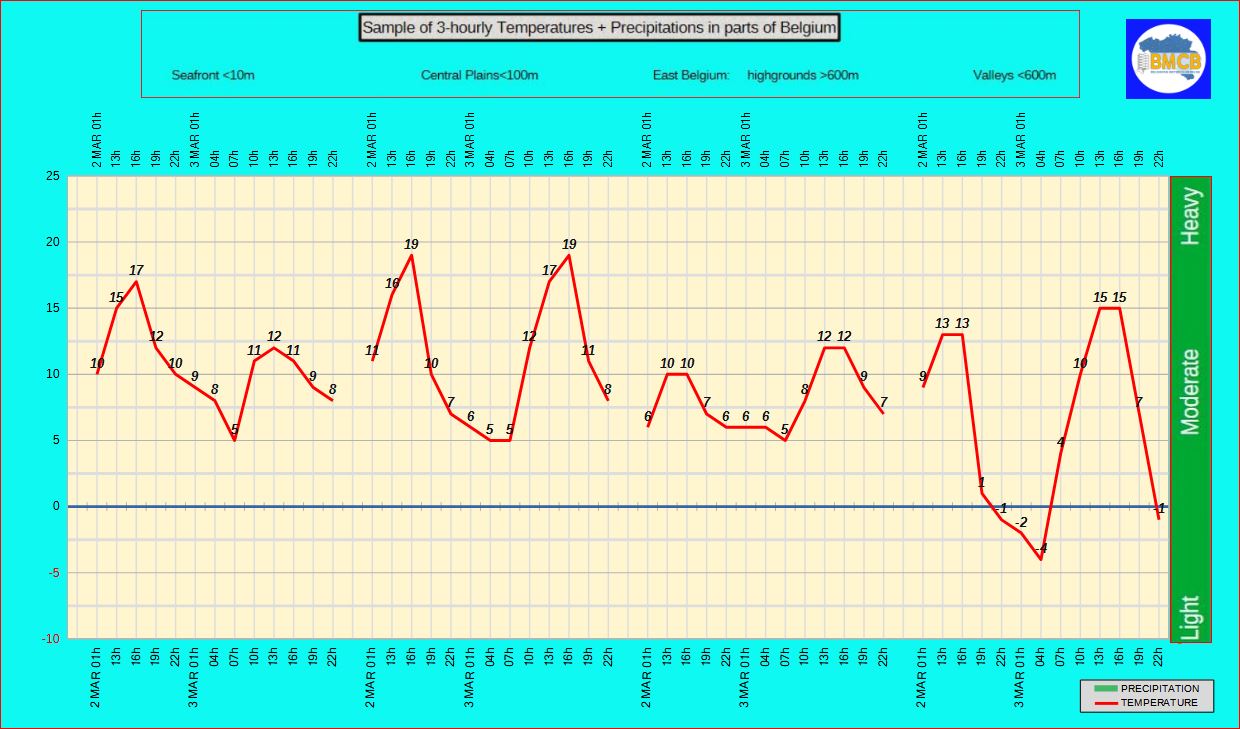
Task: Select the -4 temperature data label
Action: (1040, 548)
